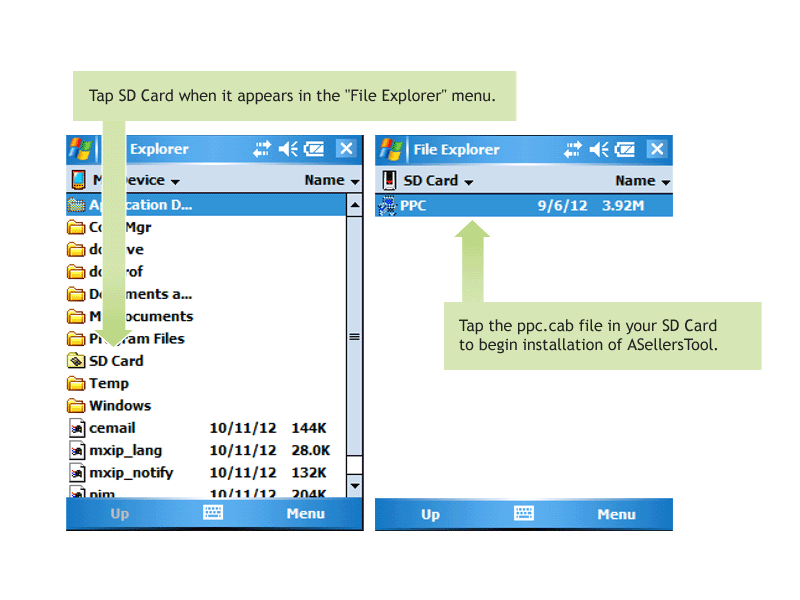Tap the Up softkey in right window
Viewport: 800px width, 600px height.
(431, 514)
